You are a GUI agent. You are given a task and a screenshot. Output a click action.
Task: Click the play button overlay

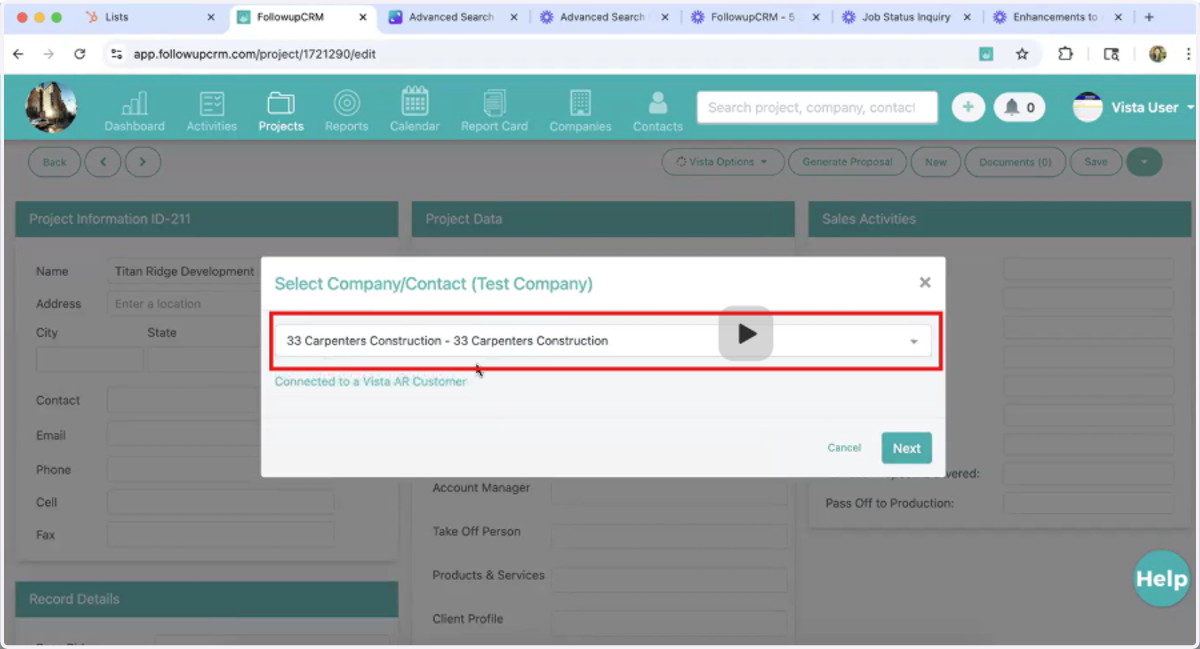[746, 334]
